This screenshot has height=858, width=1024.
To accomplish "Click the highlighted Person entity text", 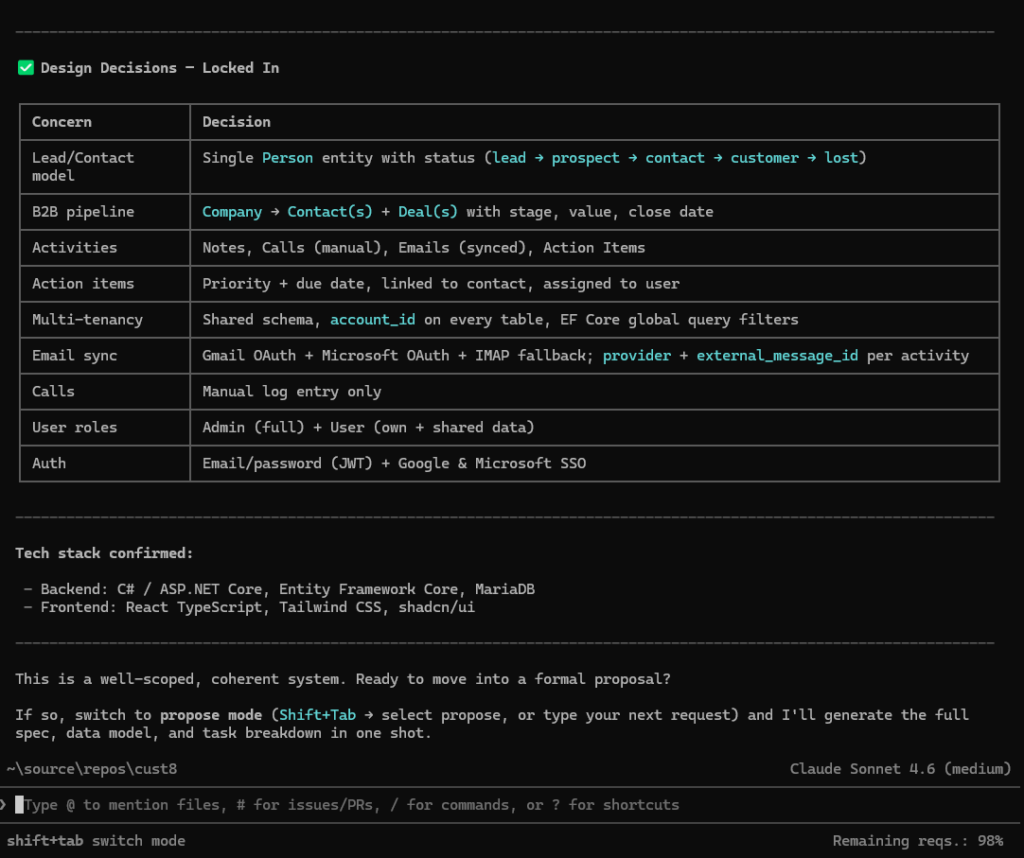I will 287,158.
